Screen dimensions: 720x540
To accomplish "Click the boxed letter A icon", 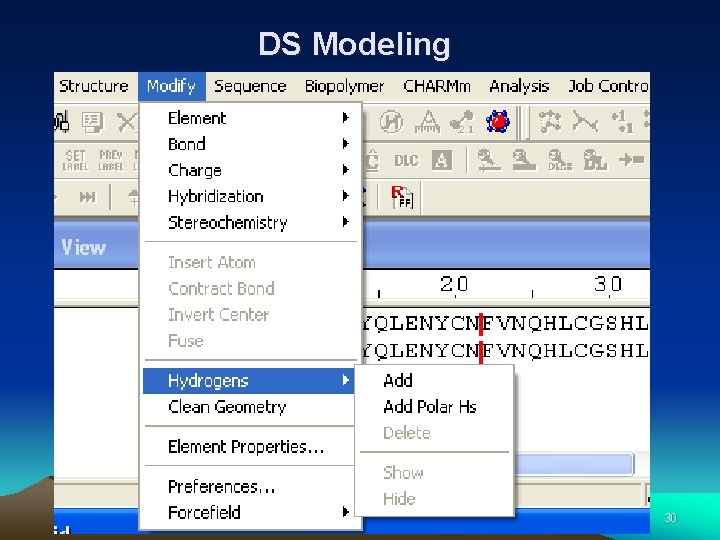I will [x=442, y=161].
